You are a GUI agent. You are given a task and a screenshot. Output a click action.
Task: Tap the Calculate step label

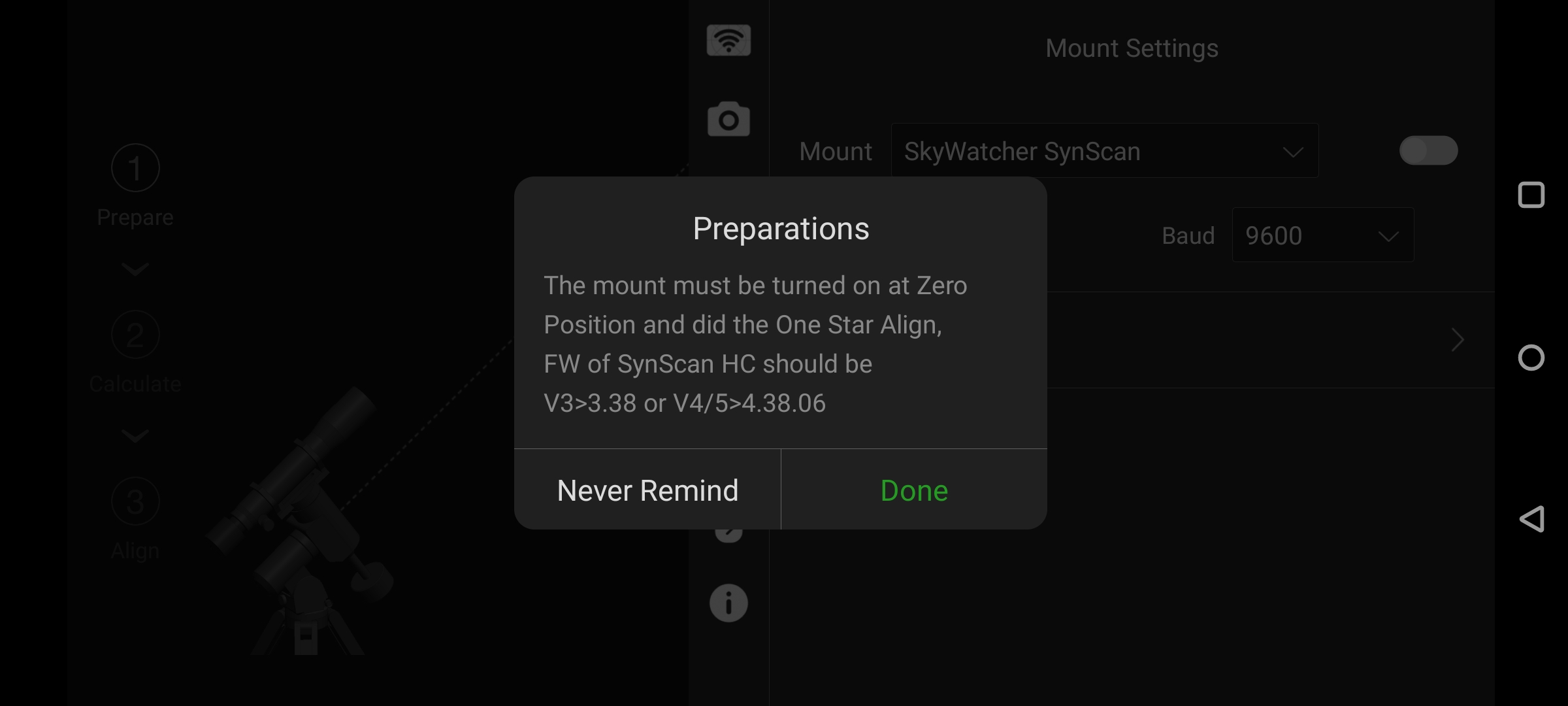tap(135, 384)
